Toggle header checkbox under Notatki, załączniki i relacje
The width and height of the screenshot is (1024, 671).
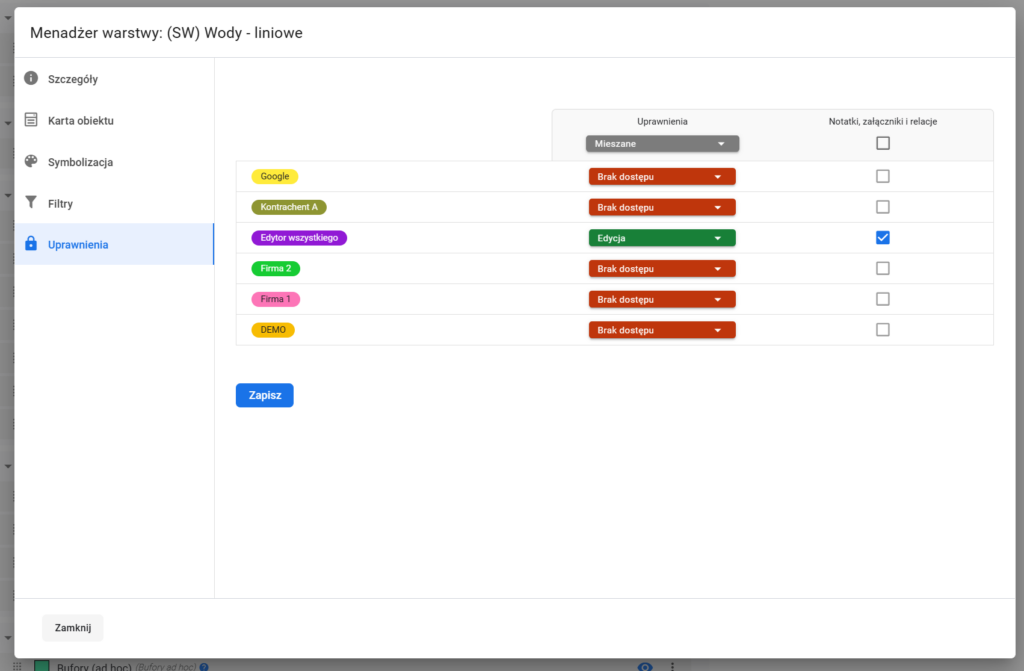pyautogui.click(x=882, y=143)
